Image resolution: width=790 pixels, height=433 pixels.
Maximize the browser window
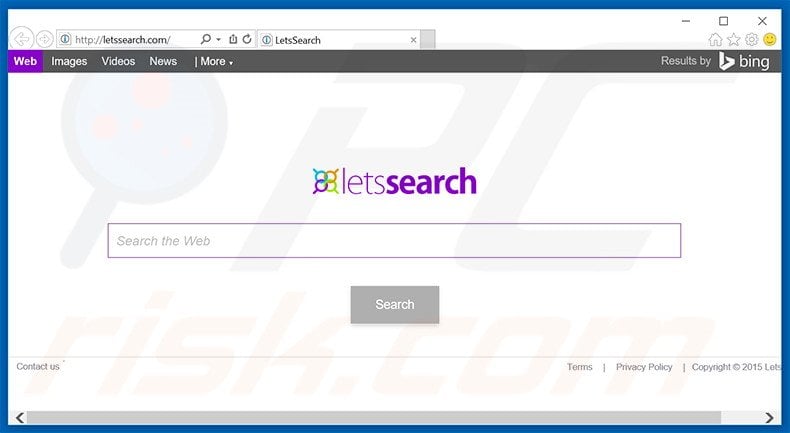coord(723,21)
